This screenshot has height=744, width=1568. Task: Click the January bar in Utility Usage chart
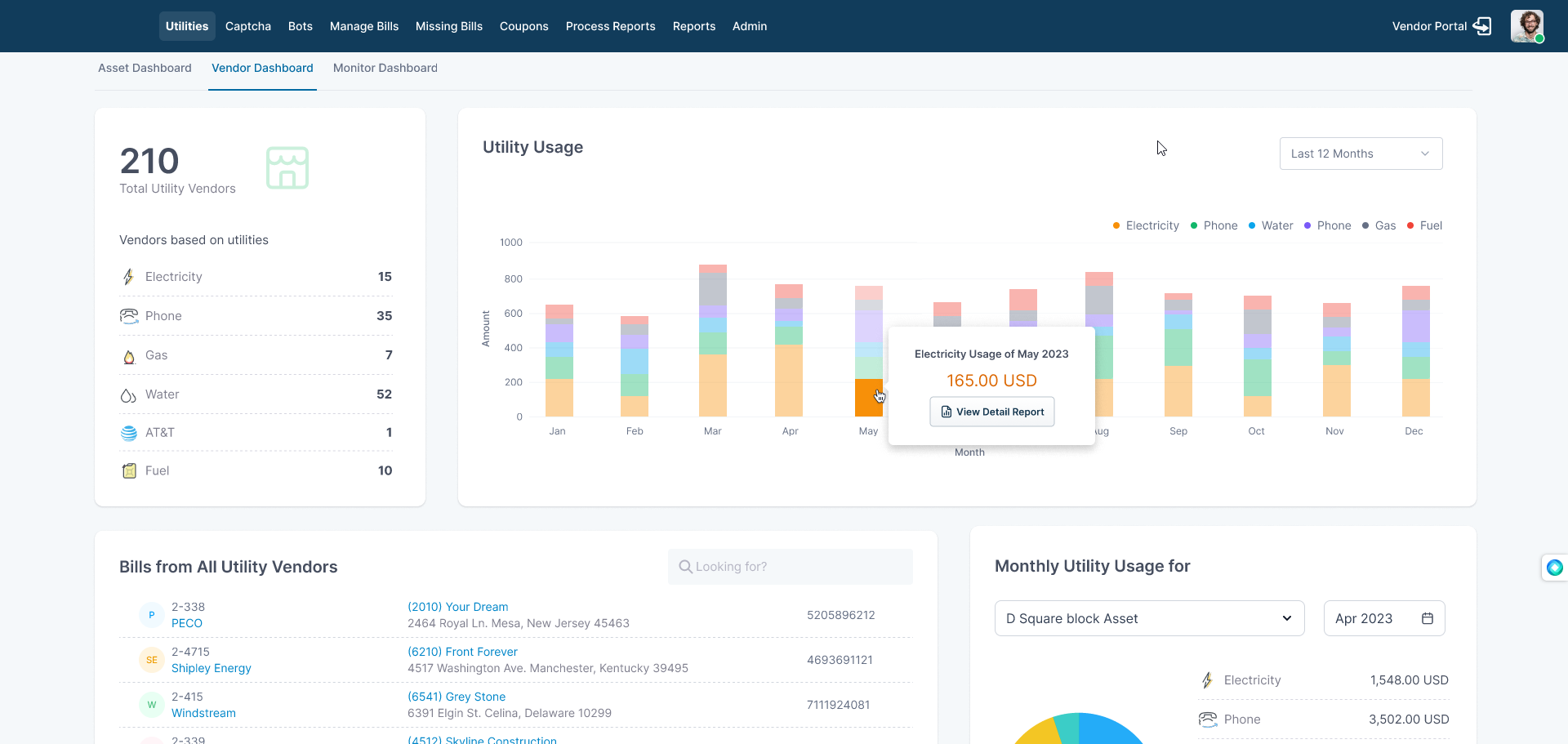click(x=559, y=360)
